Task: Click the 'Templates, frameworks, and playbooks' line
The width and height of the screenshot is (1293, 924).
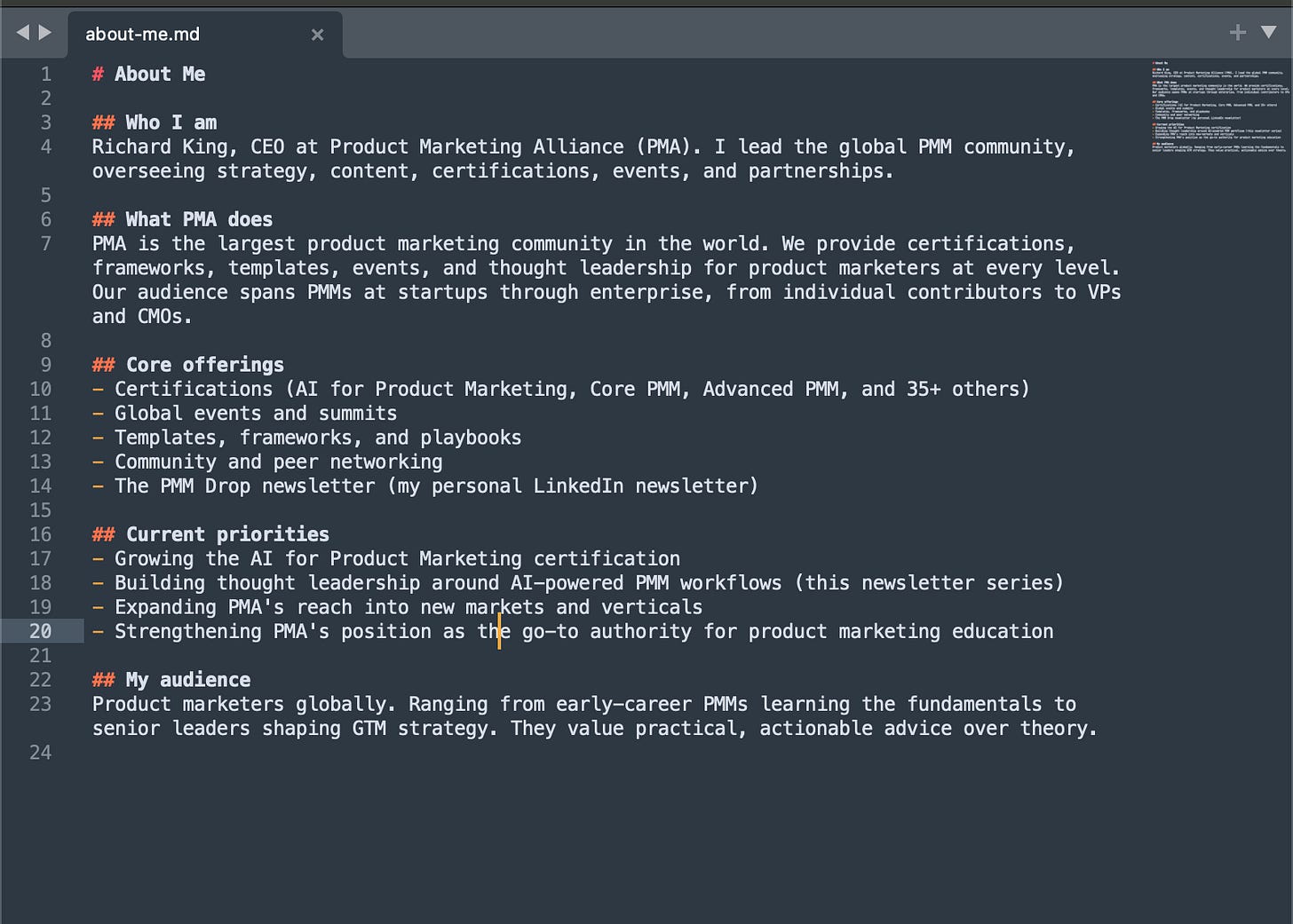Action: point(306,438)
